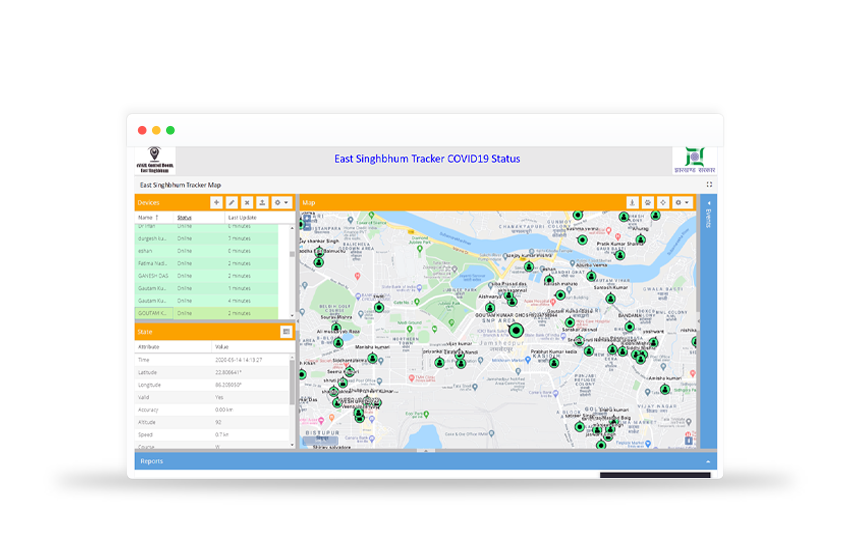Click the Longitude row in State table
Image resolution: width=850 pixels, height=560 pixels.
[212, 385]
